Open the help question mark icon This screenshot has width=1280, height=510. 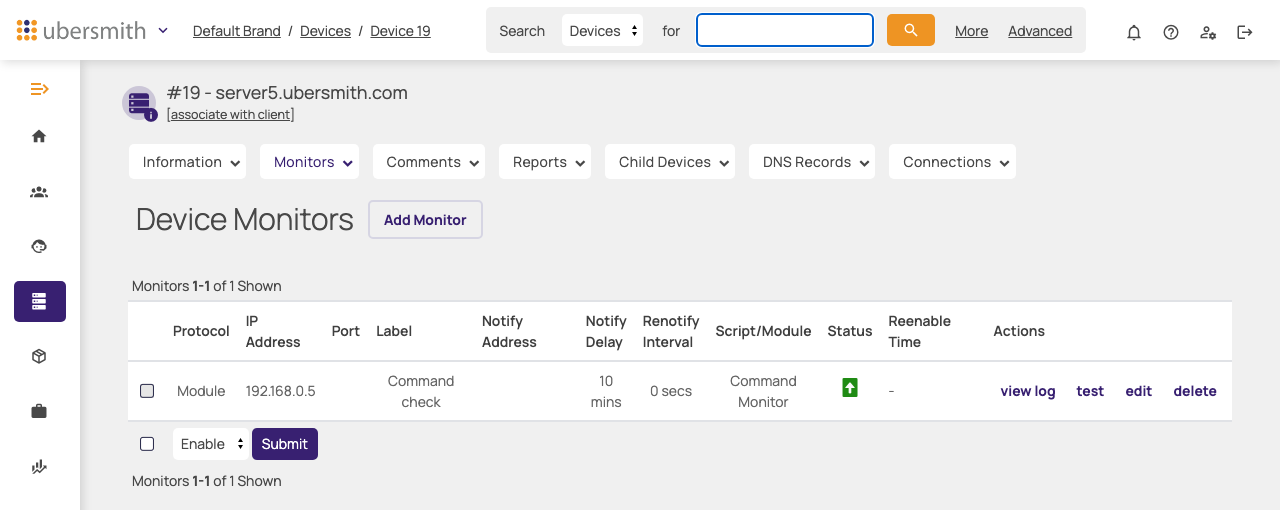tap(1171, 32)
